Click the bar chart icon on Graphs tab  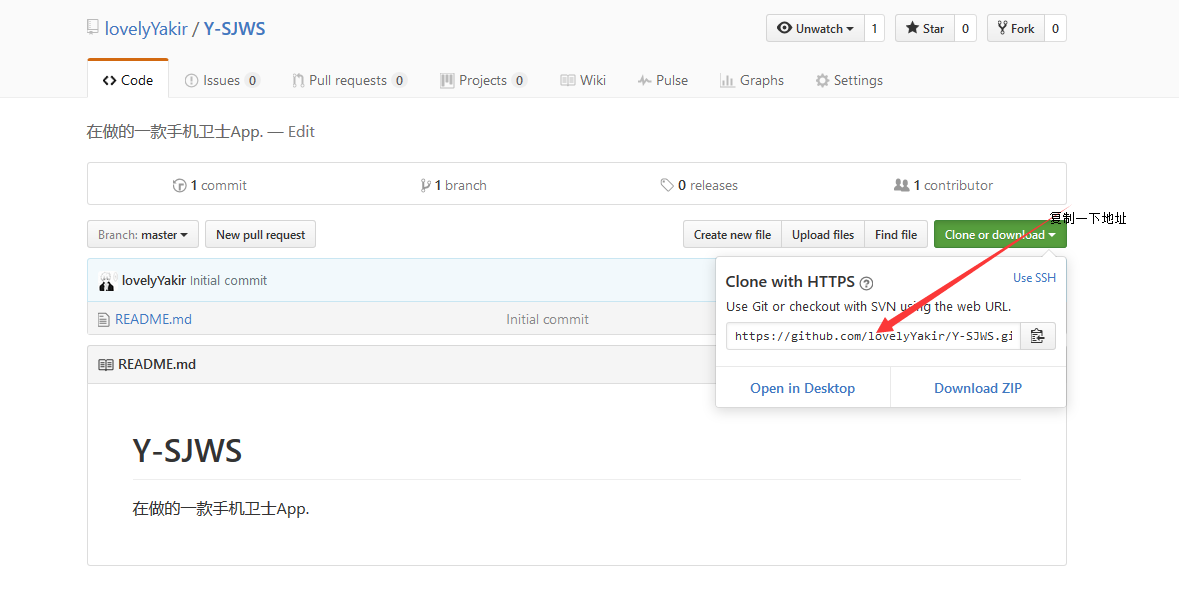(727, 80)
